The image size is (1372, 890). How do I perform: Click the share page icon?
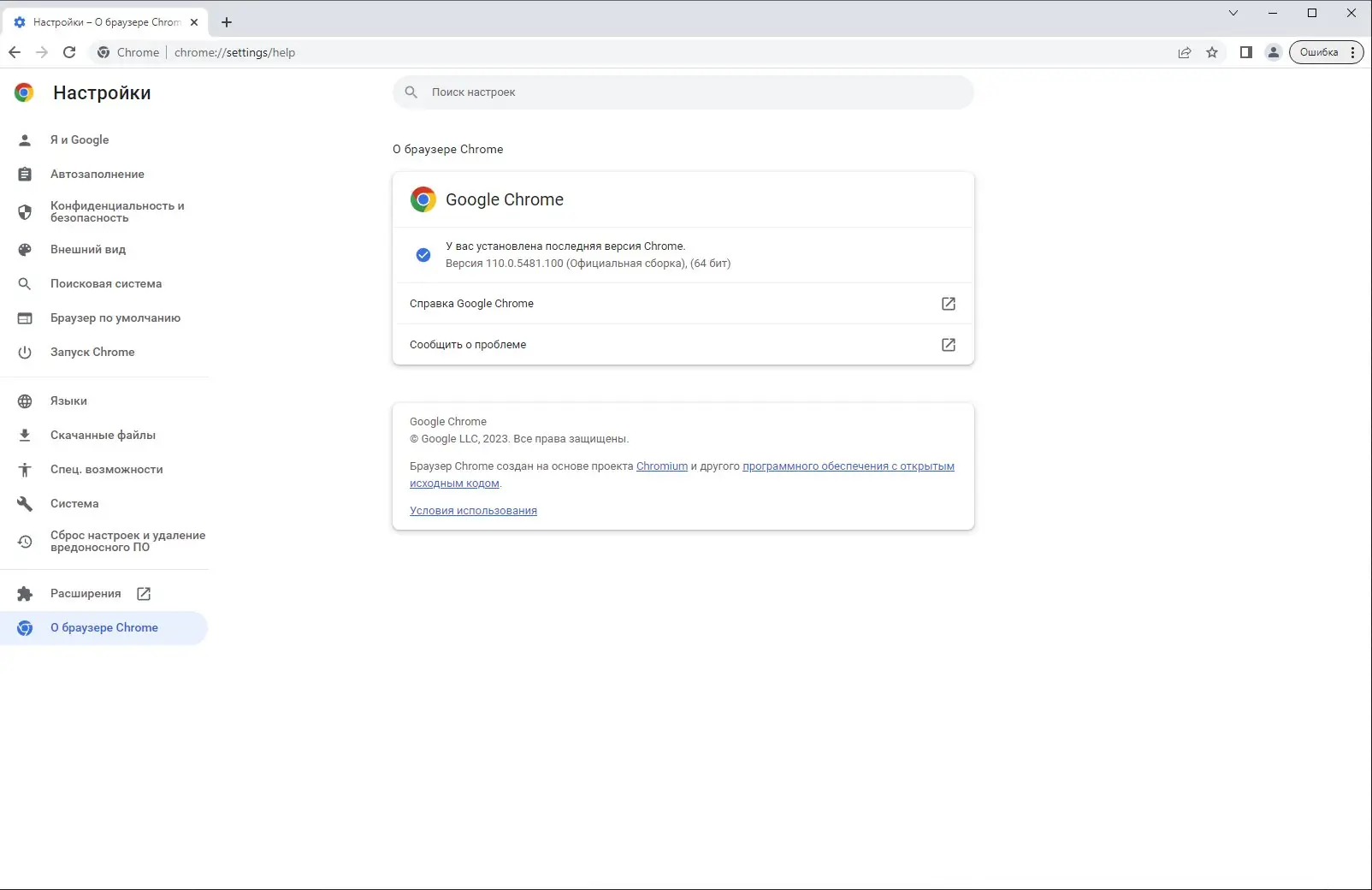click(1185, 52)
